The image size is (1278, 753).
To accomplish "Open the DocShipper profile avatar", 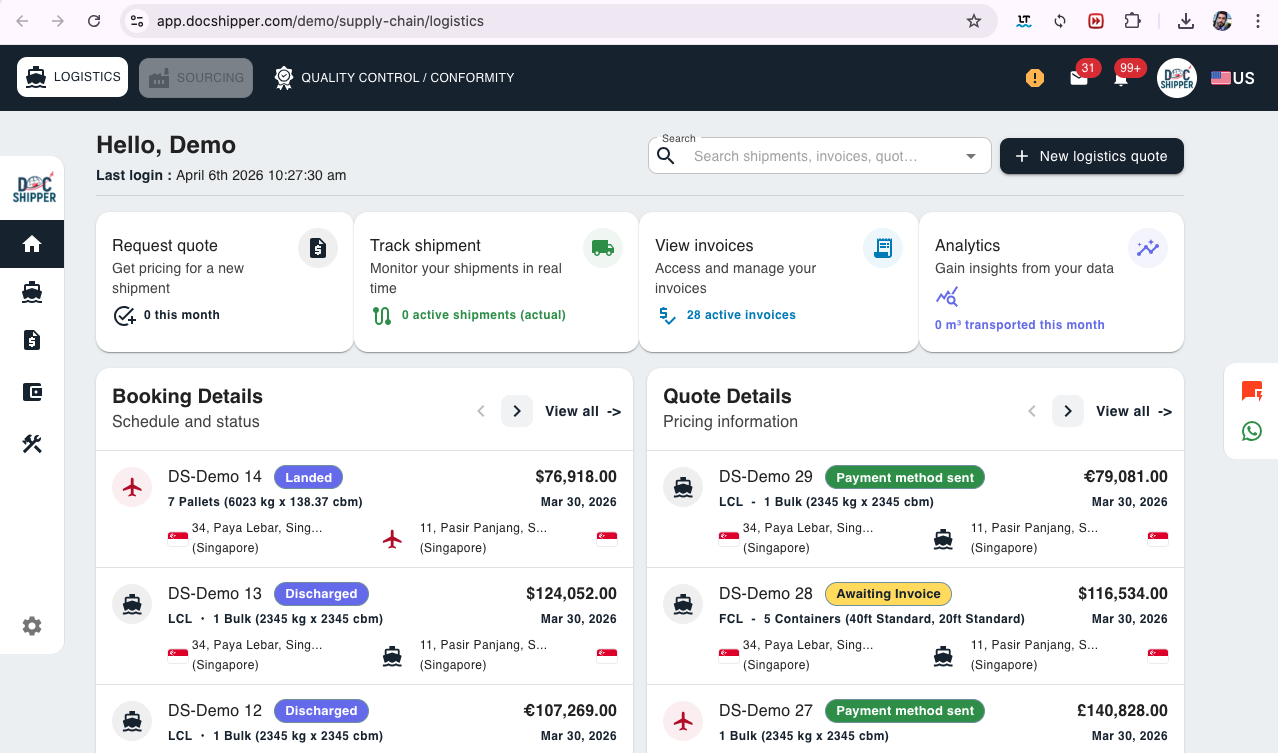I will 1177,78.
